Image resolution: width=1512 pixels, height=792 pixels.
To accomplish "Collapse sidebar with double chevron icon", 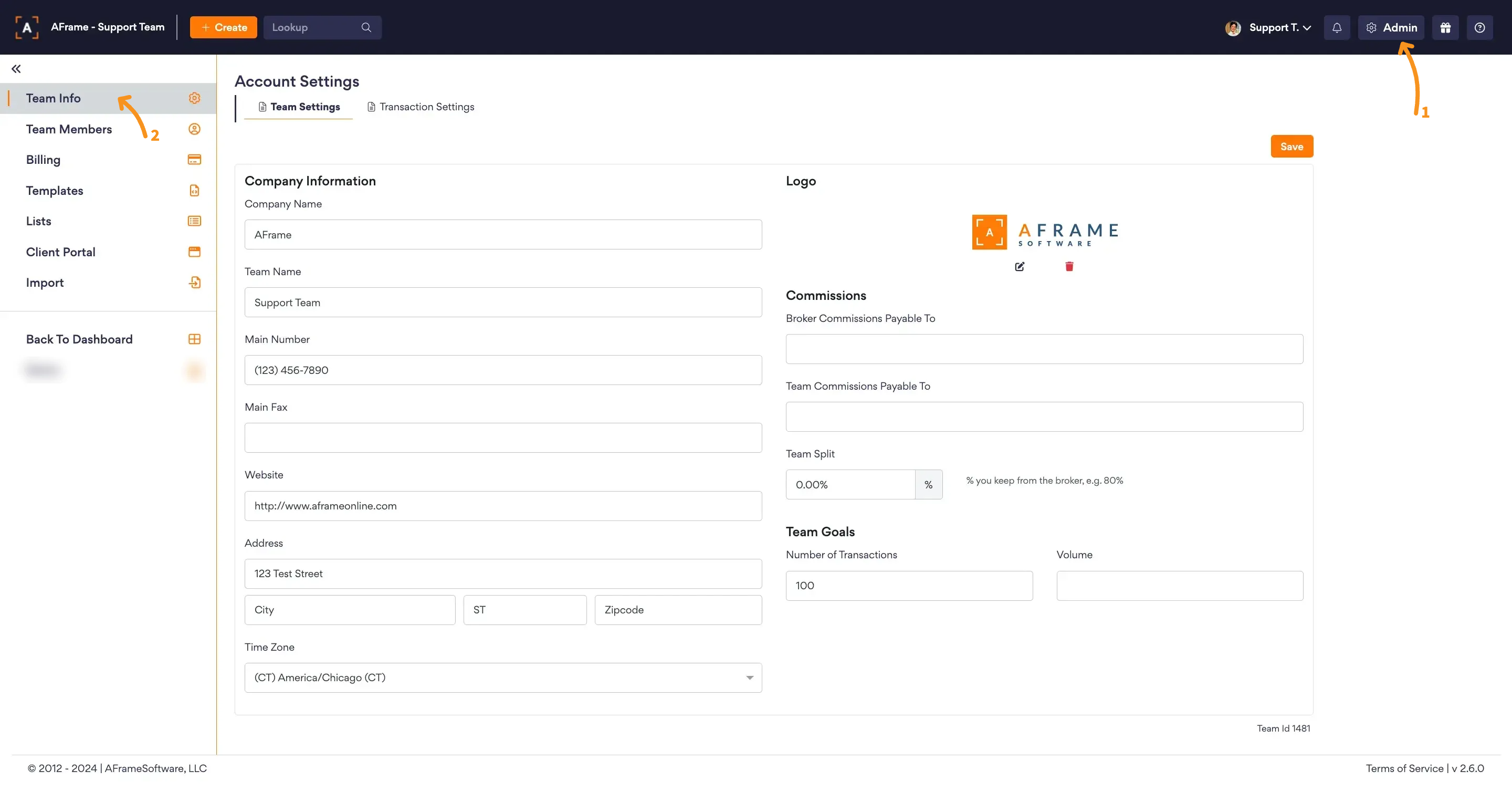I will coord(16,69).
